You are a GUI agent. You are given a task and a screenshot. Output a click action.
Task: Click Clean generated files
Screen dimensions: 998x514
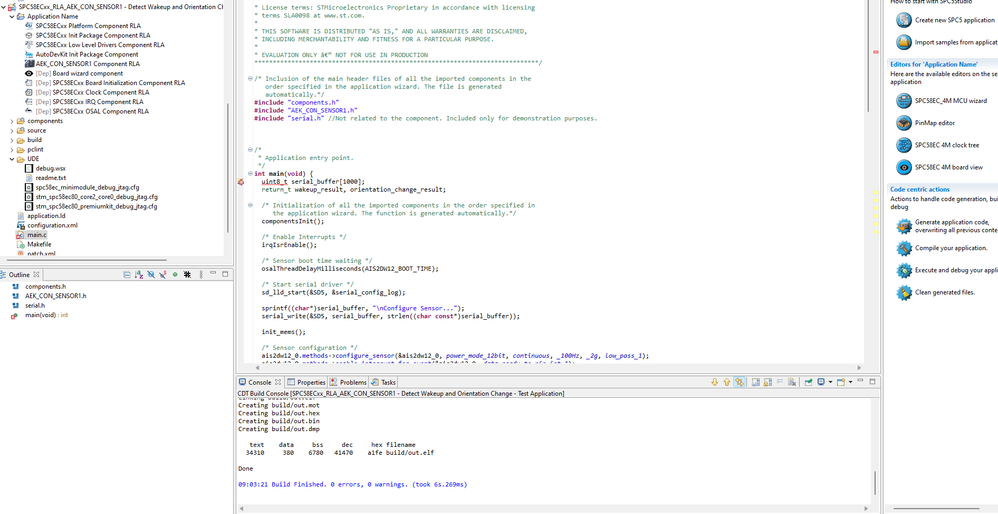coord(945,293)
